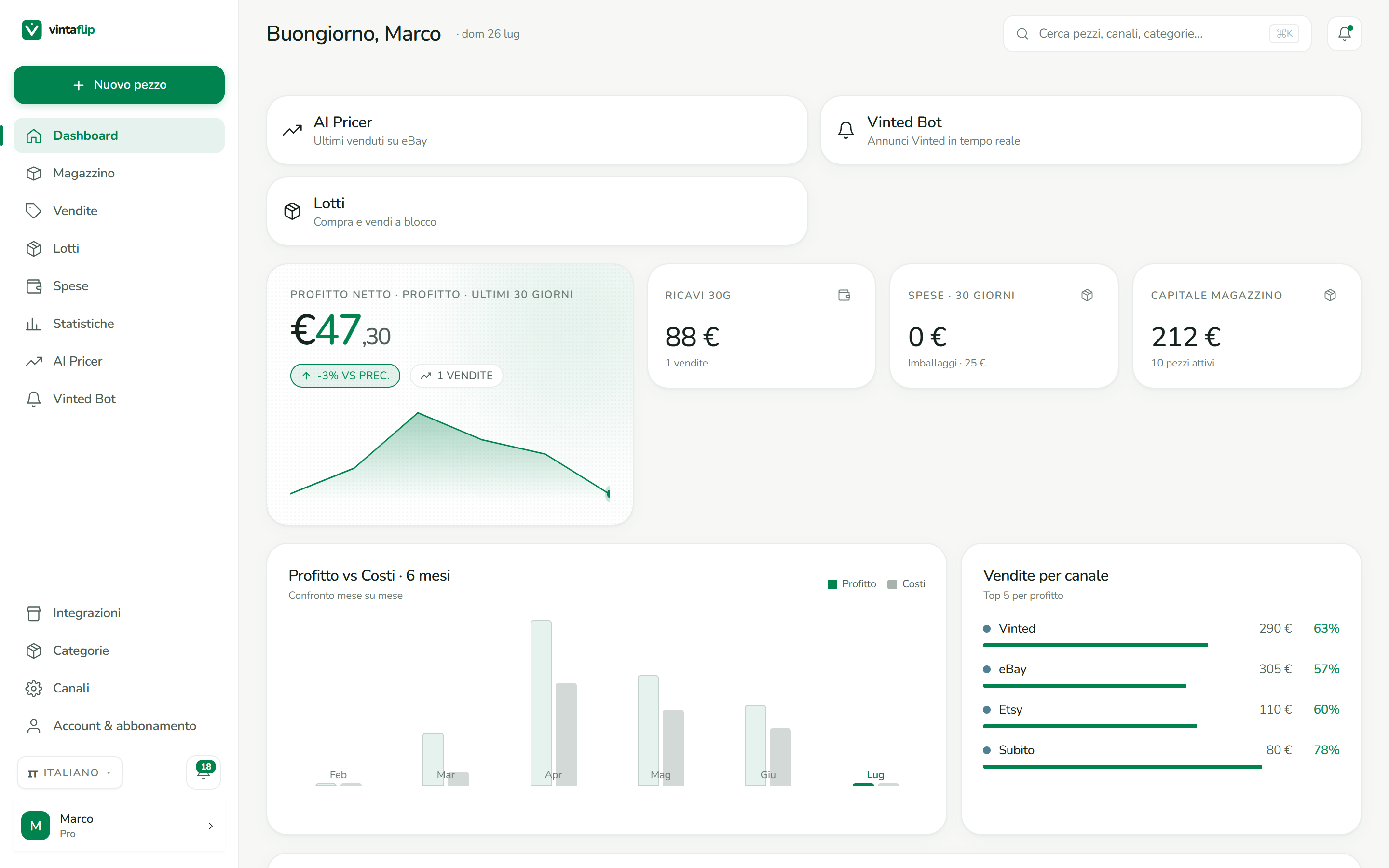Click the search magnifier icon
1389x868 pixels.
coord(1022,34)
